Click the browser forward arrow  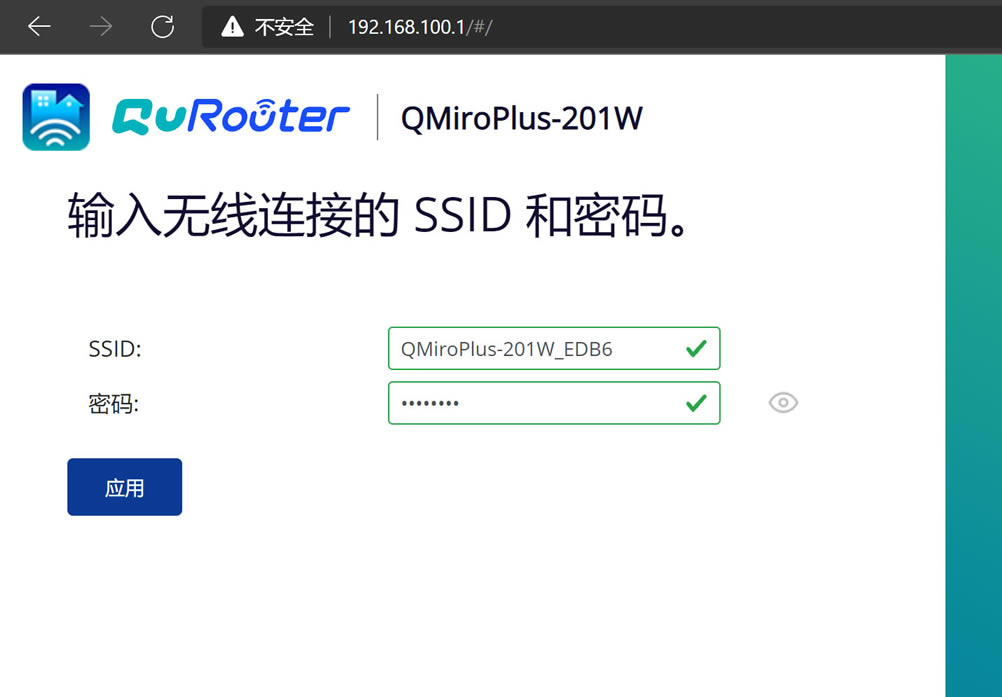(x=101, y=27)
